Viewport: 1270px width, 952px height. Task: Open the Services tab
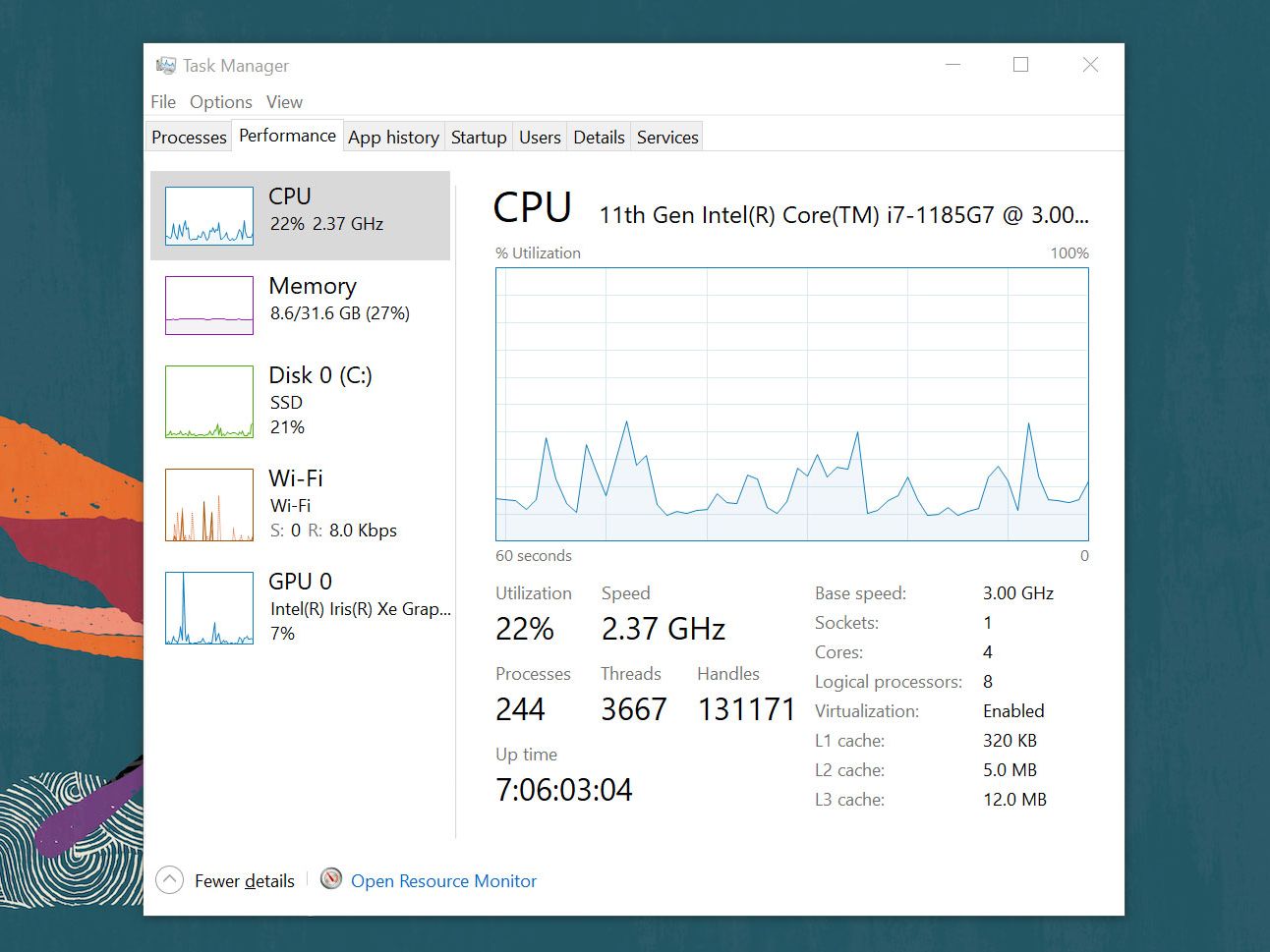point(667,138)
